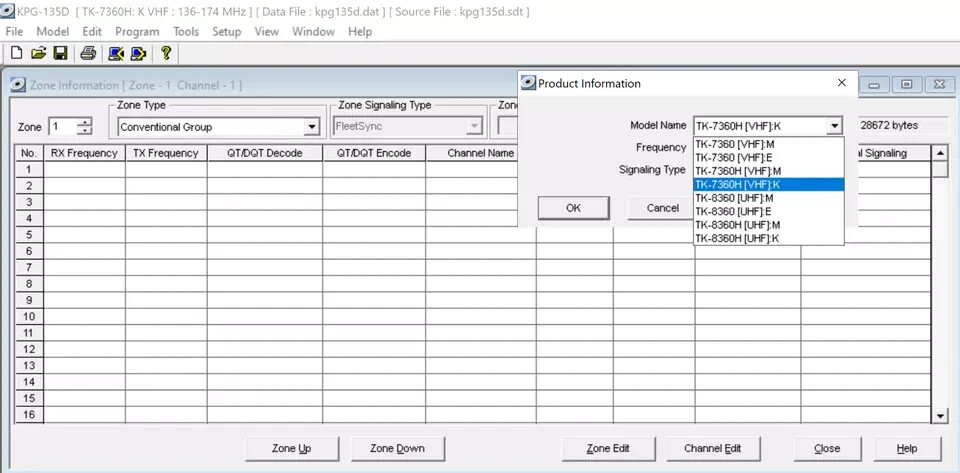Click the Write data to radio icon
Image resolution: width=960 pixels, height=473 pixels.
[x=138, y=53]
